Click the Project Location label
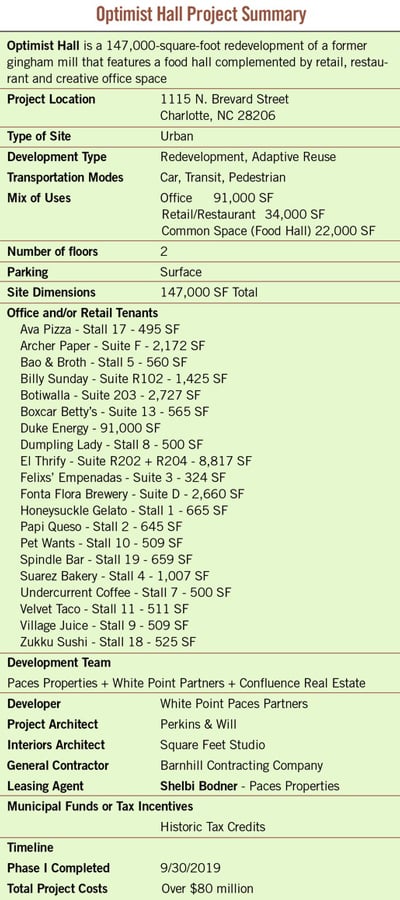Screen dimensions: 400x900 [x=51, y=99]
